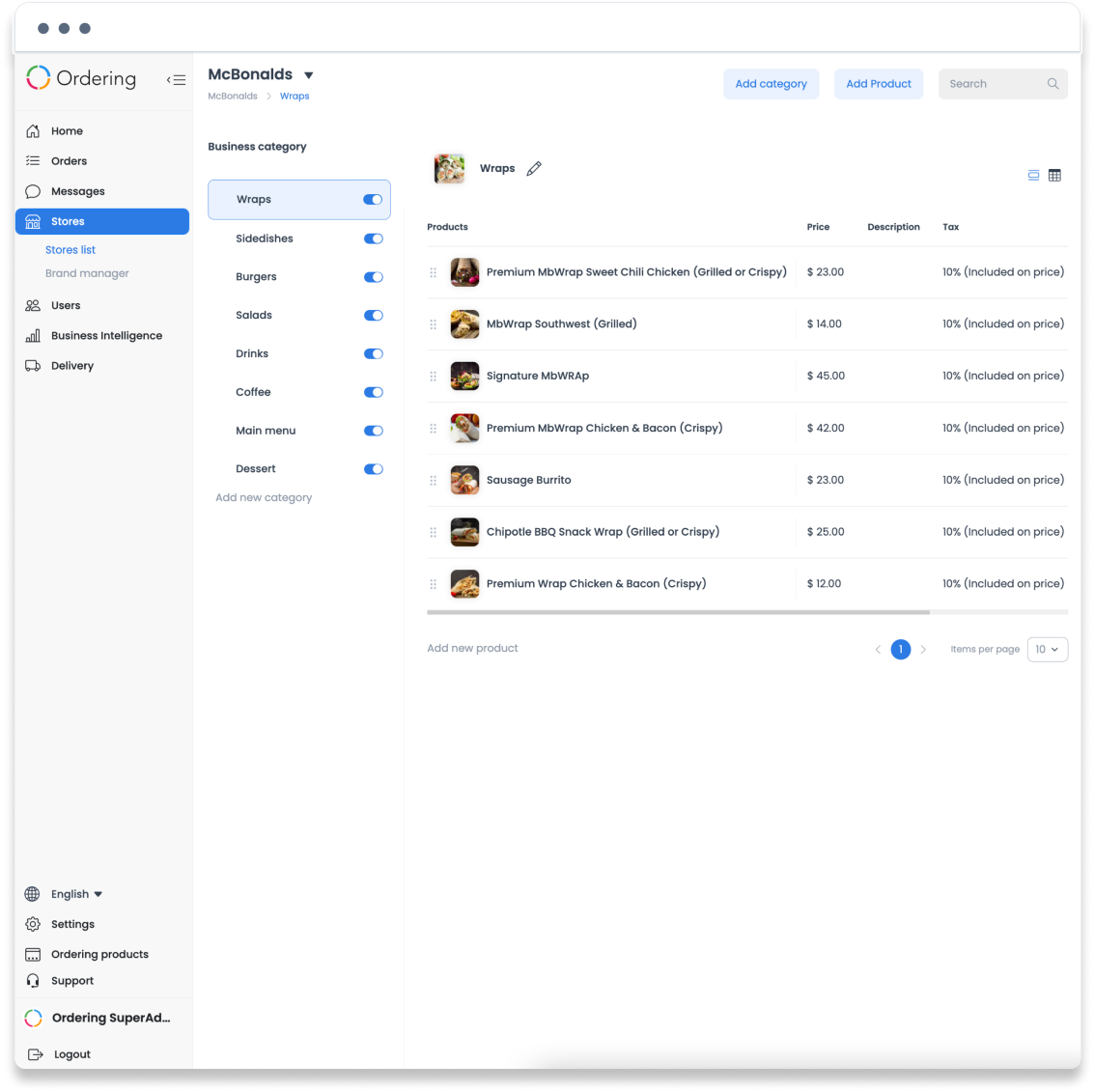Go to previous page arrow
Viewport: 1095px width, 1092px height.
[x=878, y=650]
